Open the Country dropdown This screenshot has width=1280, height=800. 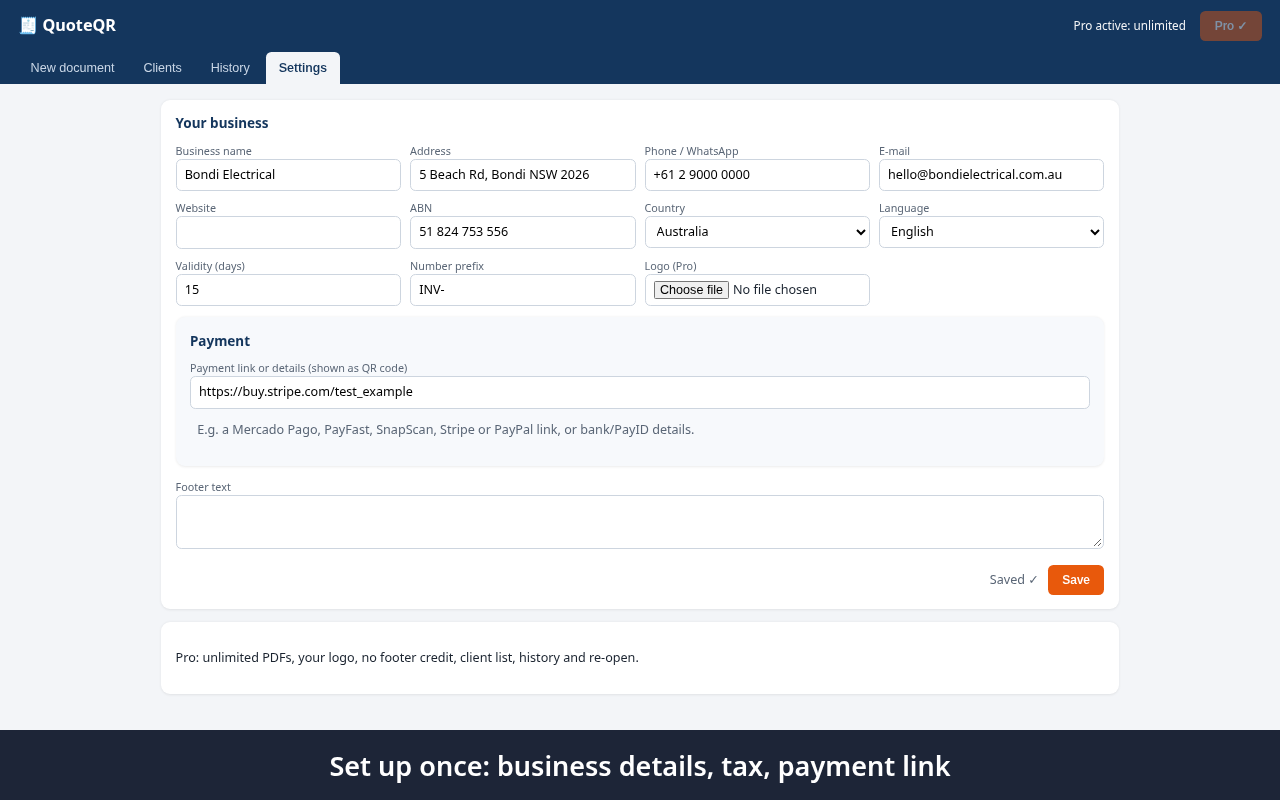[757, 232]
